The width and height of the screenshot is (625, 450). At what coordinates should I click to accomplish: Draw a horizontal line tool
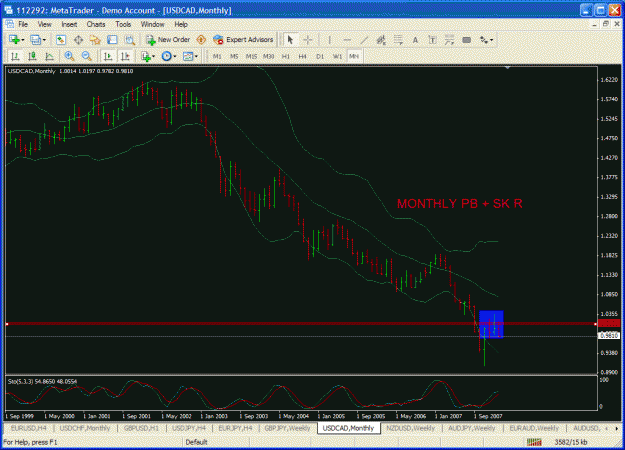347,40
